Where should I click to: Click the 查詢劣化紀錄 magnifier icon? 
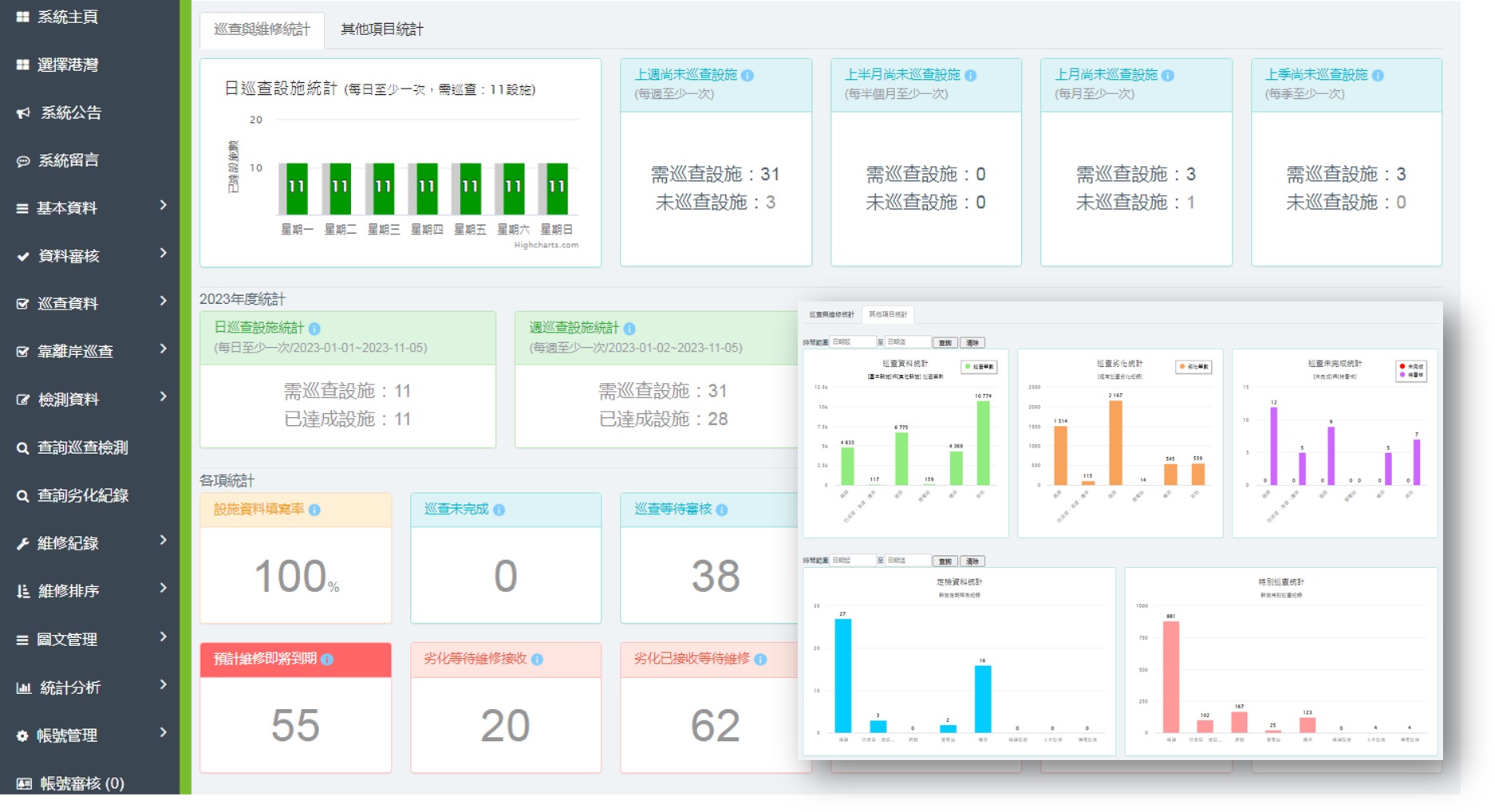[23, 496]
